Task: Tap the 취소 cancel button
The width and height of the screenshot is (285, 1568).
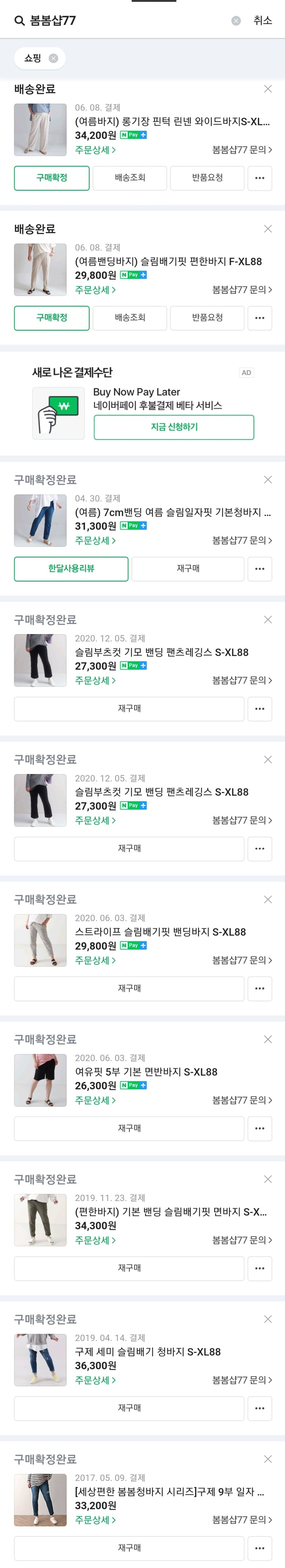Action: coord(262,21)
